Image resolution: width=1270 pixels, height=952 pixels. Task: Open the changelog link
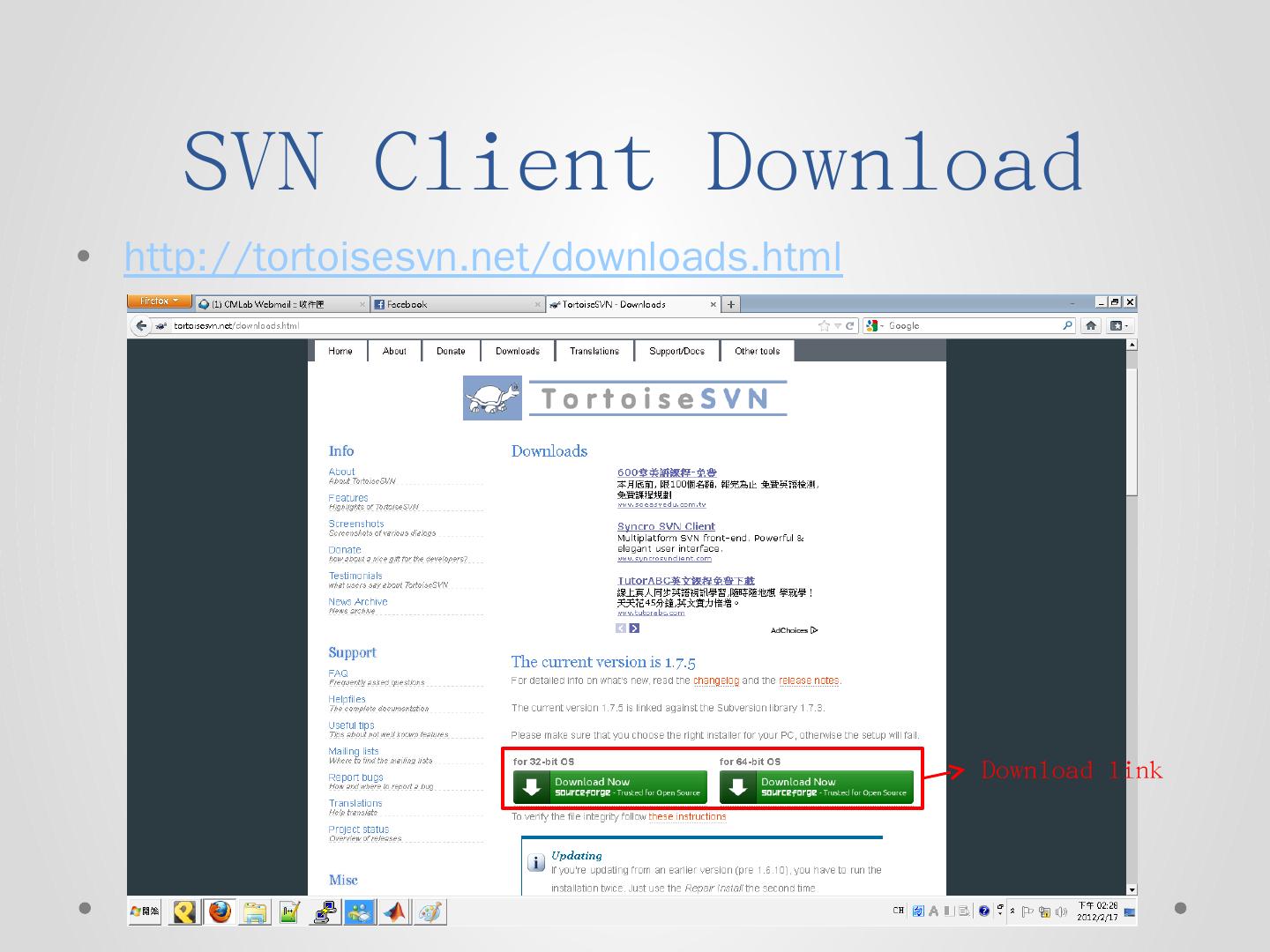[x=716, y=681]
